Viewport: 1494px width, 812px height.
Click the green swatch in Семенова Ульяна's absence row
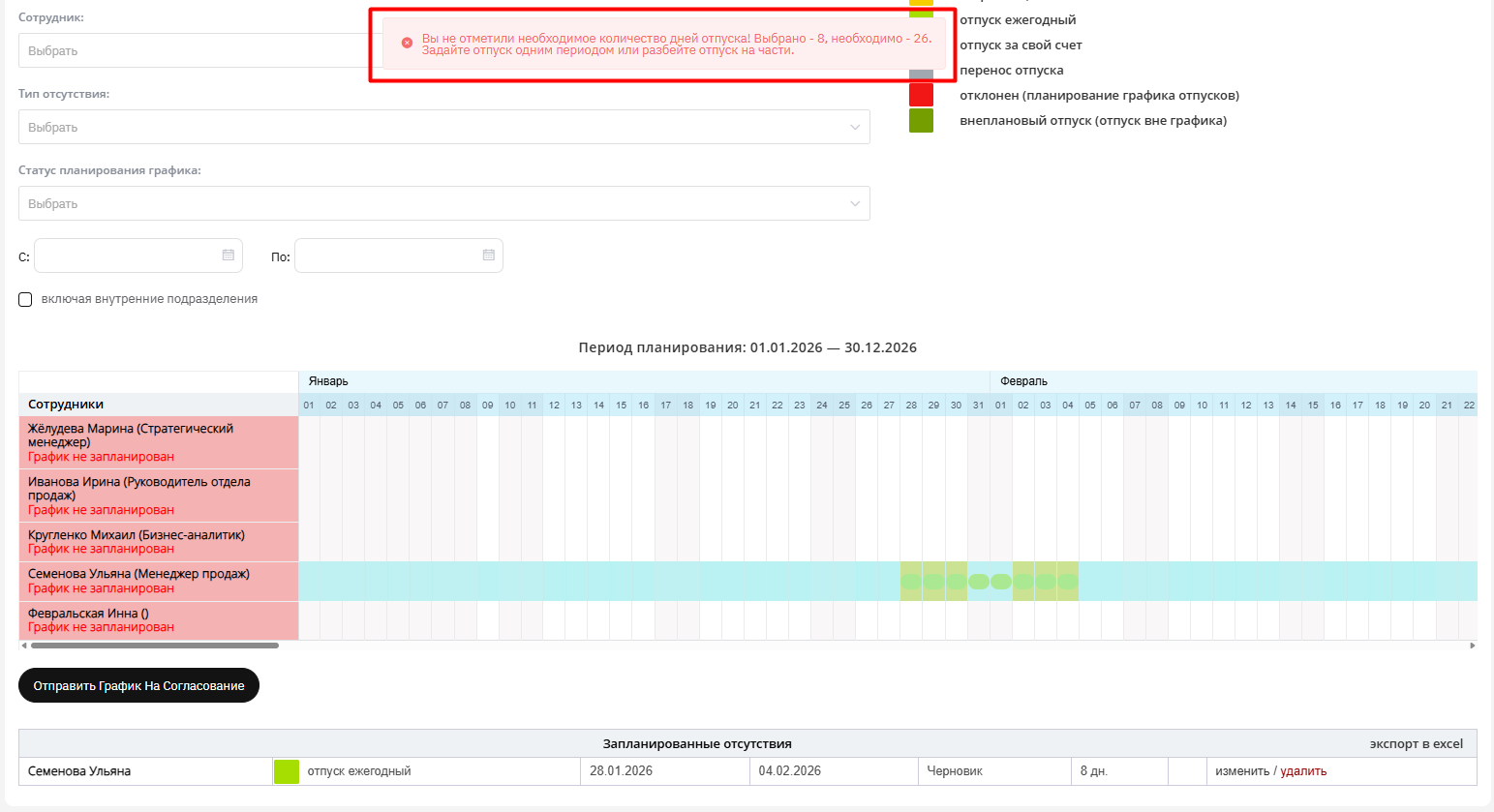(287, 771)
